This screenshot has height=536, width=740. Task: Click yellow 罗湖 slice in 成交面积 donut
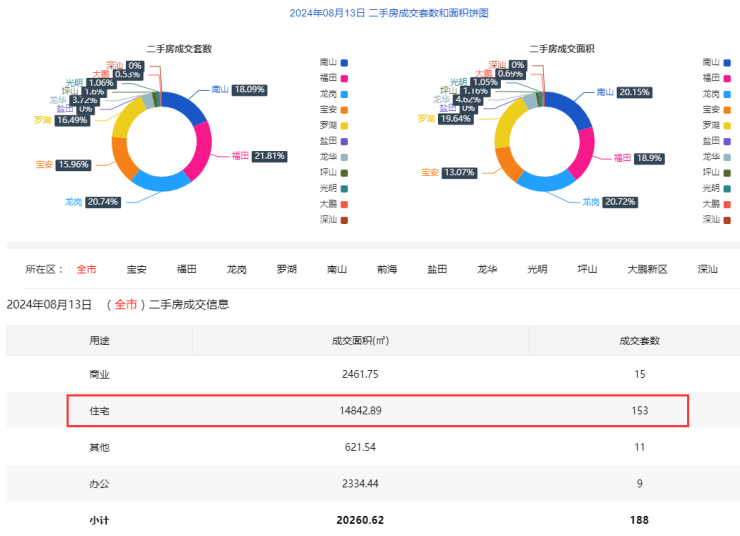click(x=509, y=122)
